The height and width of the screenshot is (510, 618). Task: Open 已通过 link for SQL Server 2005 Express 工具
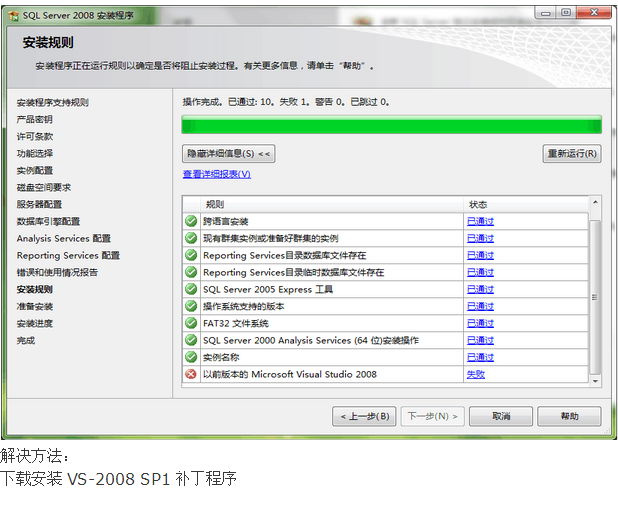[x=480, y=289]
